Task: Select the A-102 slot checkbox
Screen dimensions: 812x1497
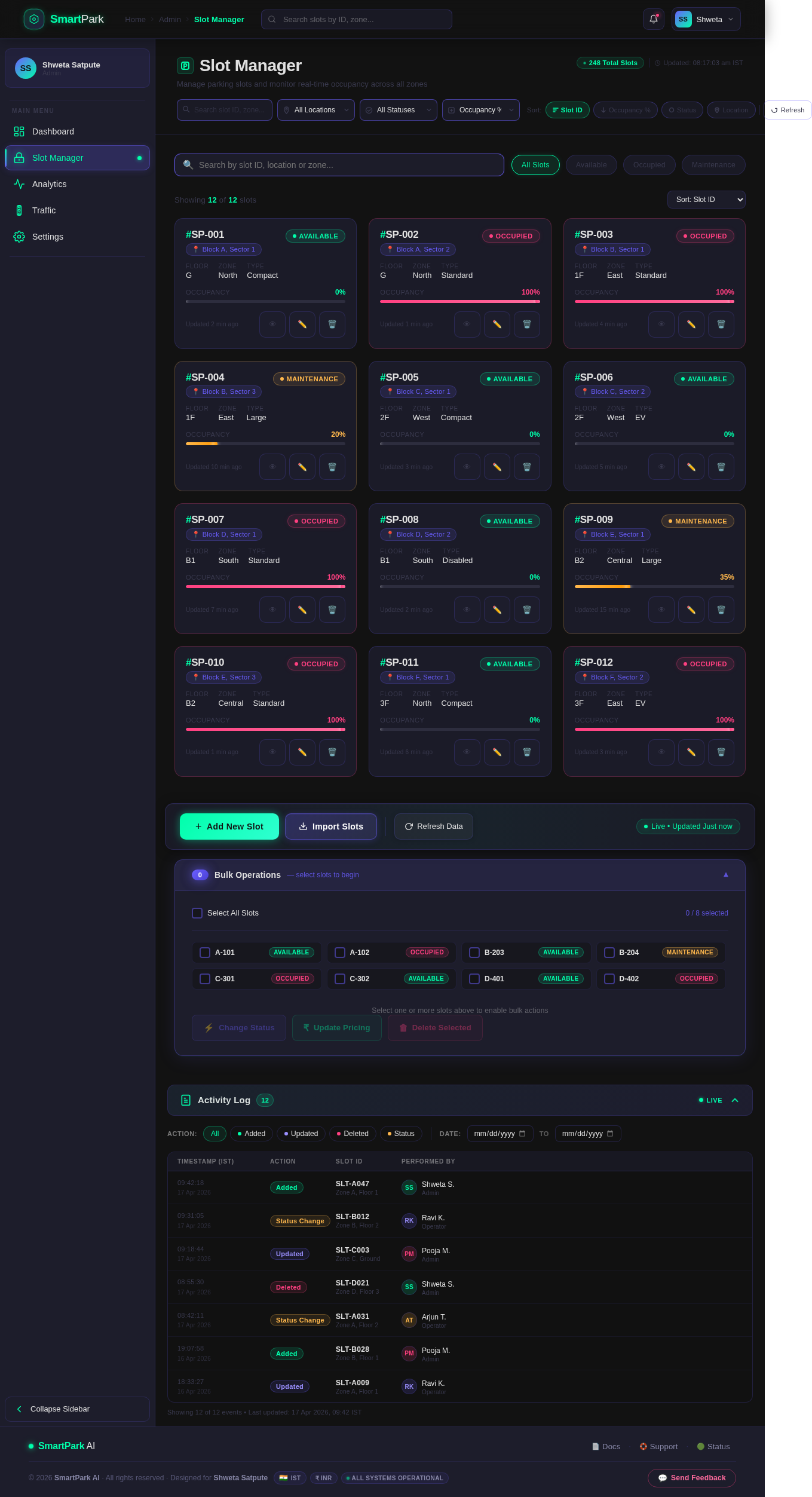Action: click(340, 953)
